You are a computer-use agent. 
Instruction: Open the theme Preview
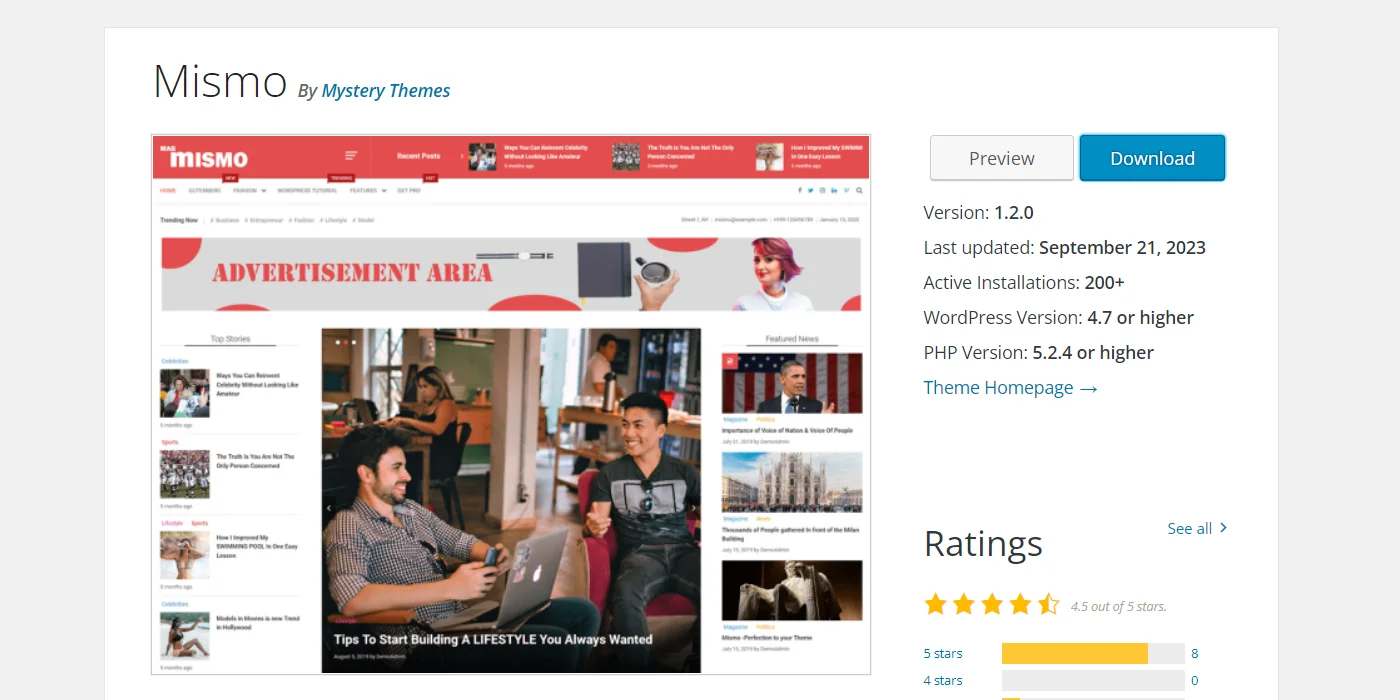click(1001, 158)
